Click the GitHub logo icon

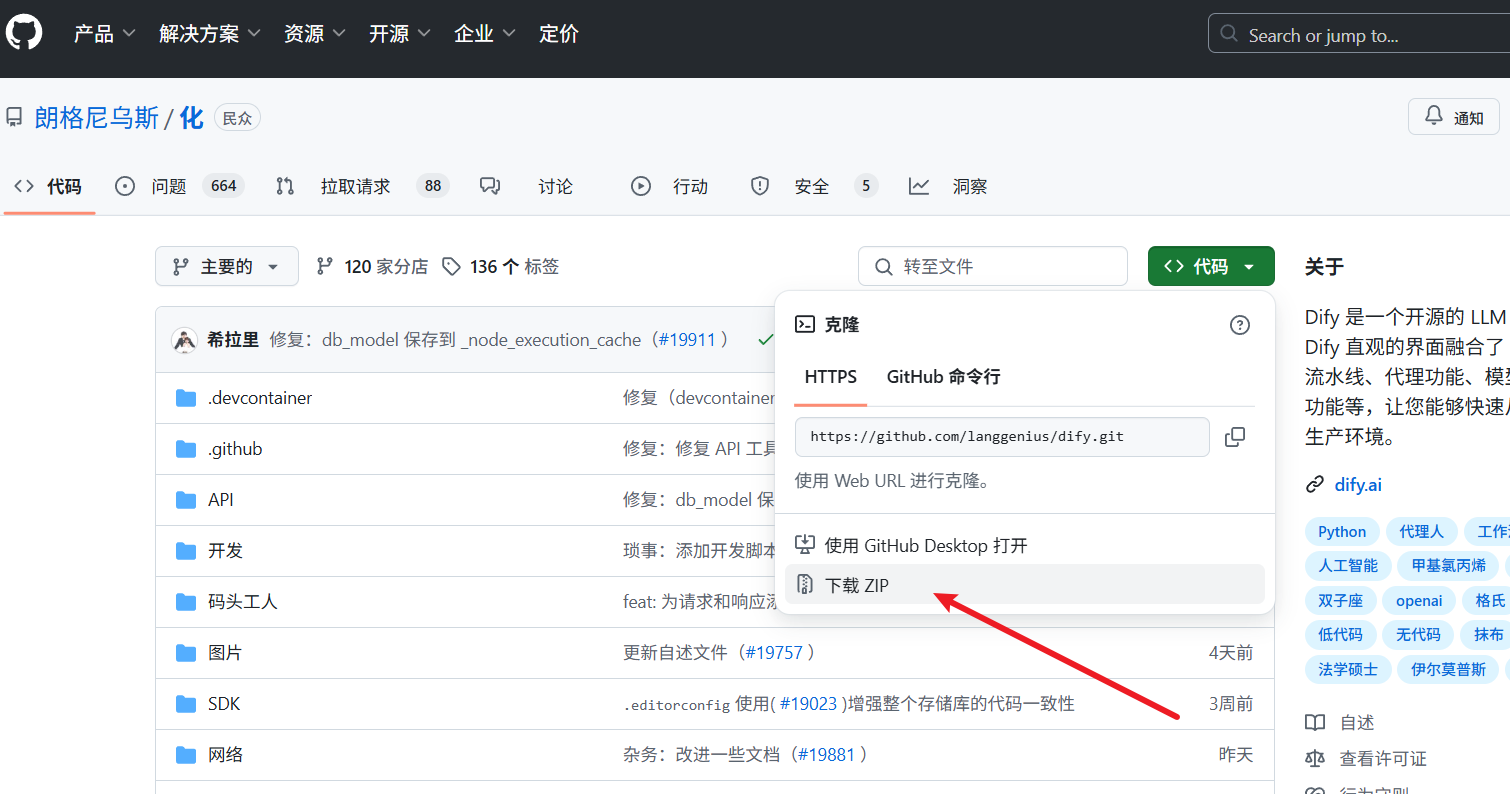[x=24, y=33]
